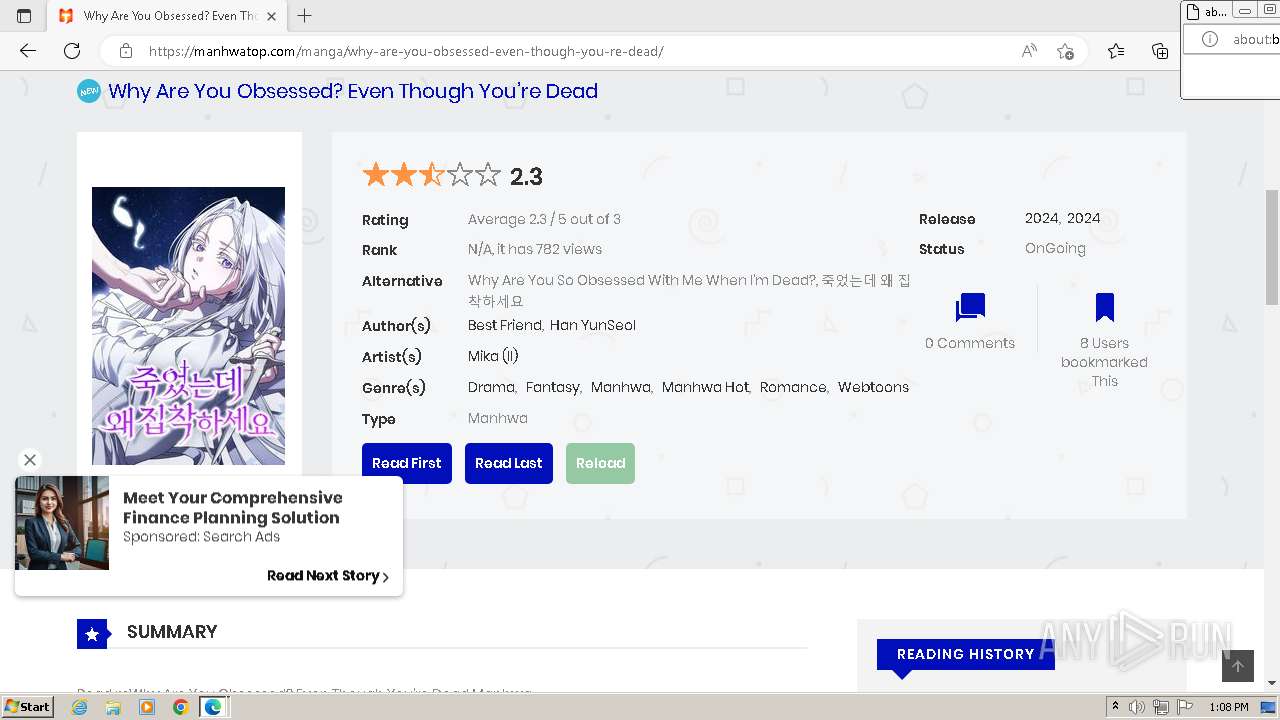Add page to favorites star icon

(x=1066, y=51)
